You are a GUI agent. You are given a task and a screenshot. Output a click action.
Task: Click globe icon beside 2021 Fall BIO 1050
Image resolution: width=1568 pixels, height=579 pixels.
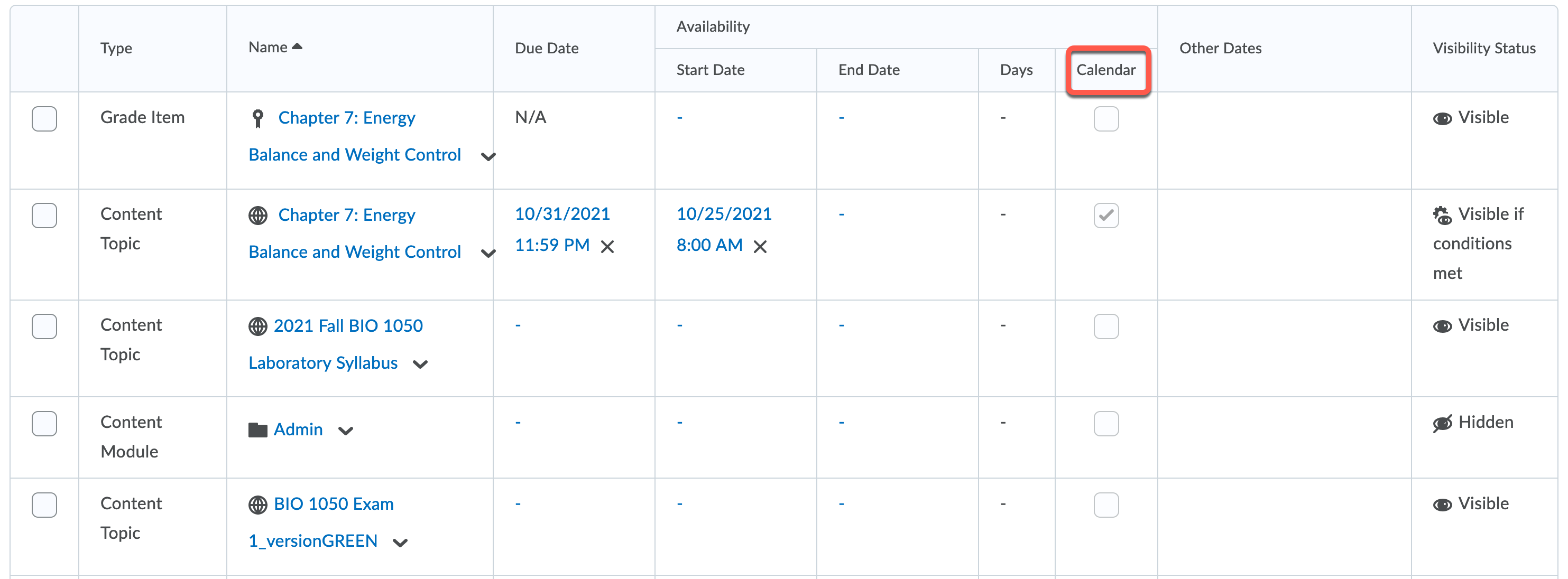point(257,326)
